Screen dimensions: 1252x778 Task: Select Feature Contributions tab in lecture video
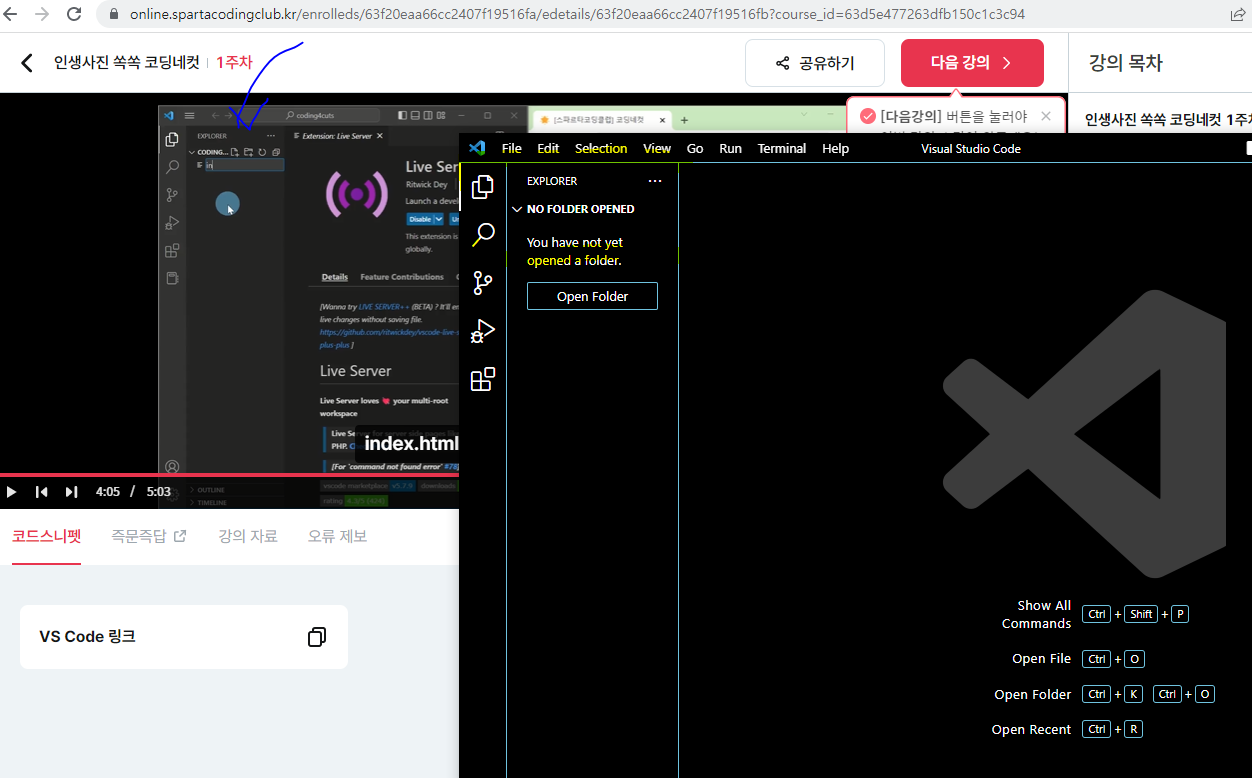click(x=402, y=277)
